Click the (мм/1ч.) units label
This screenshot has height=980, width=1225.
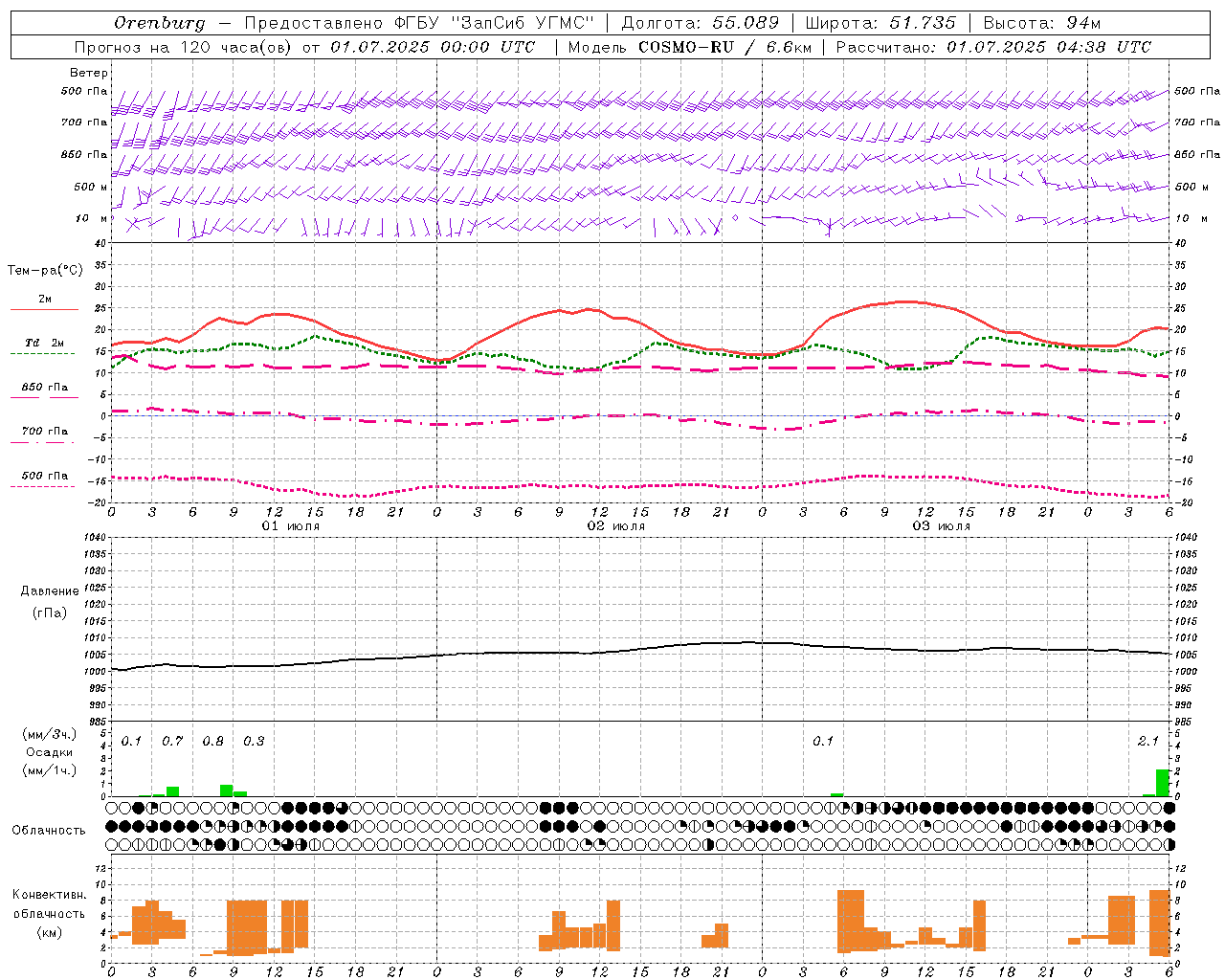[x=49, y=770]
